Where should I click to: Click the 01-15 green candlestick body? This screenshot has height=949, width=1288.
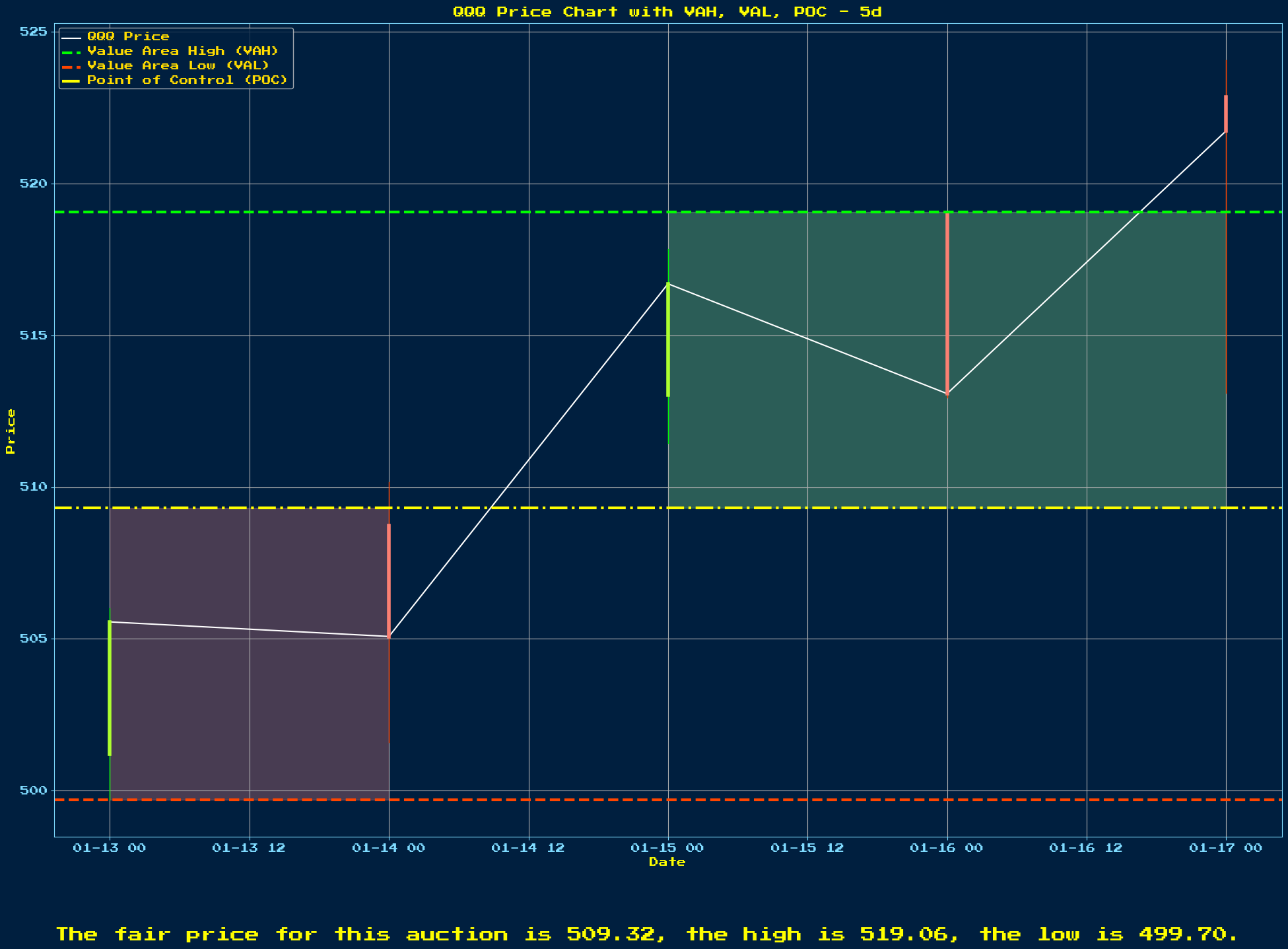pyautogui.click(x=668, y=339)
